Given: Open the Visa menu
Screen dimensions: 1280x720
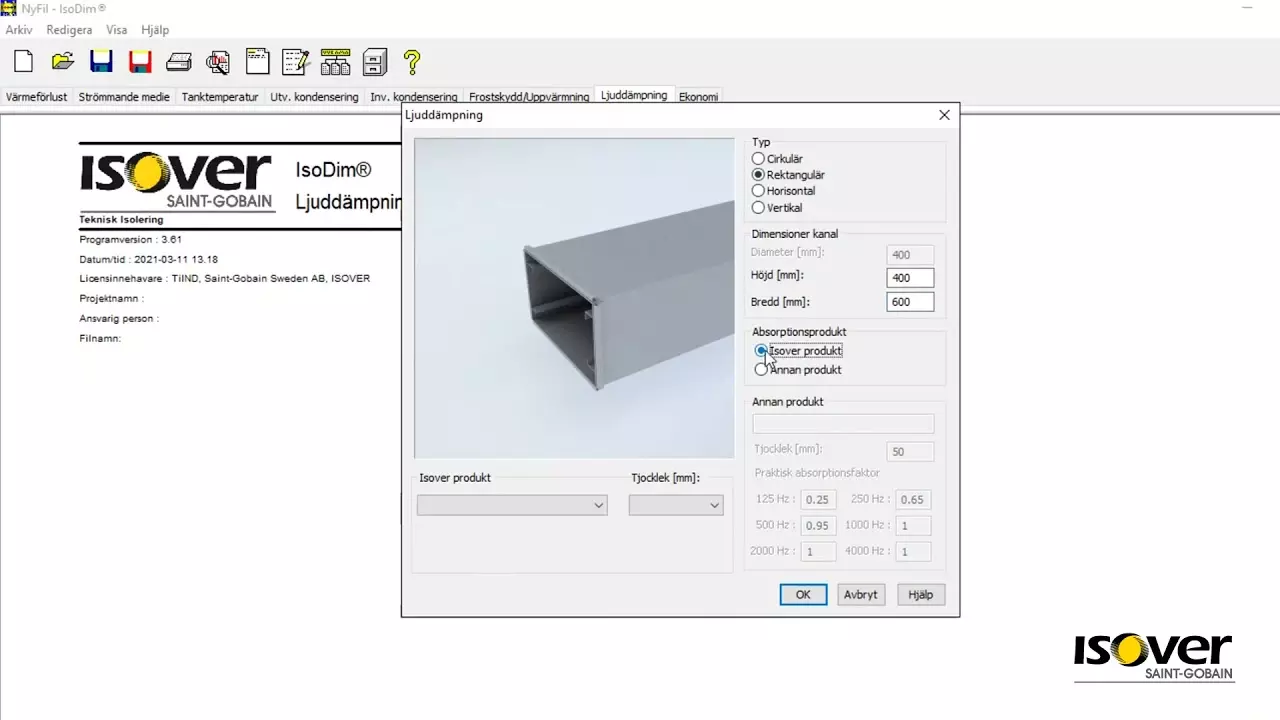Looking at the screenshot, I should (x=117, y=30).
